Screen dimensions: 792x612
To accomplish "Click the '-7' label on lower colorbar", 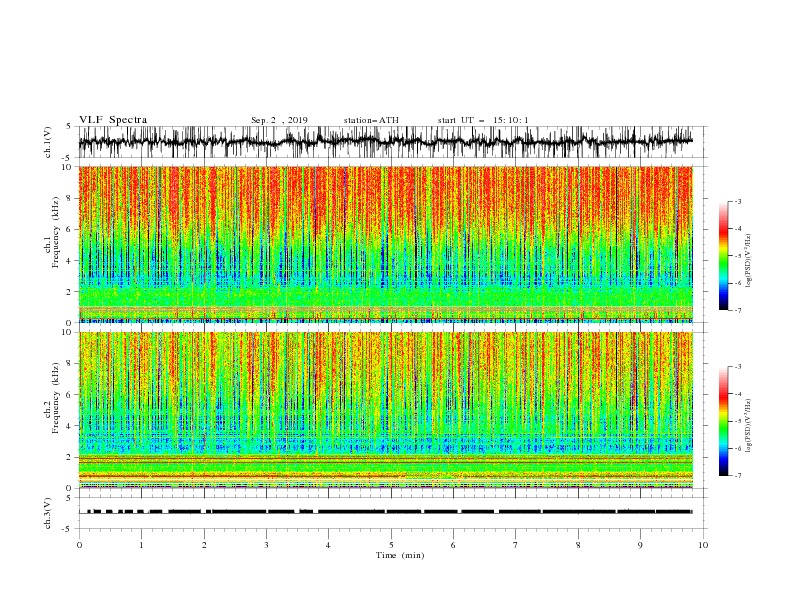I will point(737,475).
